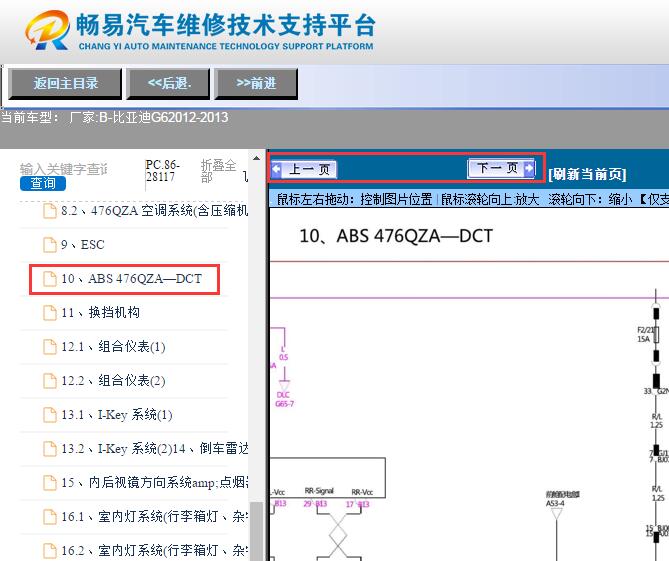Open tree item 11、换挡机构
Viewport: 669px width, 561px height.
pyautogui.click(x=100, y=313)
